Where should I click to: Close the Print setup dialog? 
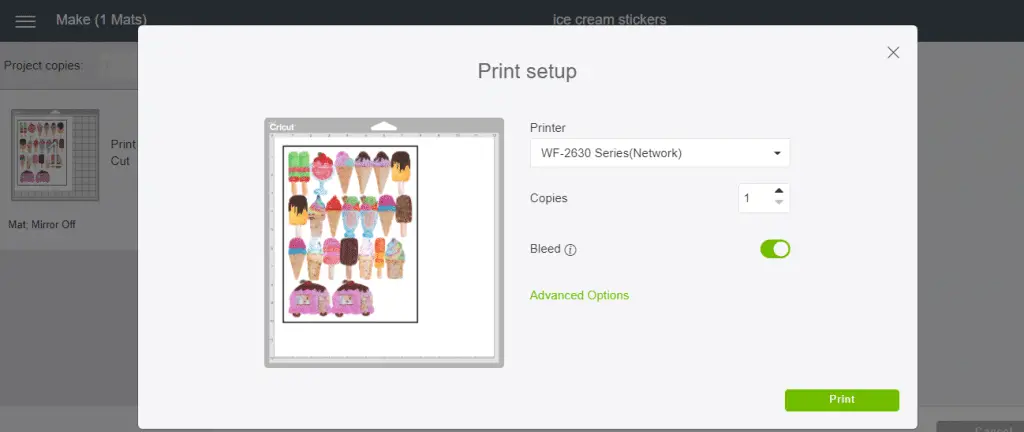click(x=893, y=52)
